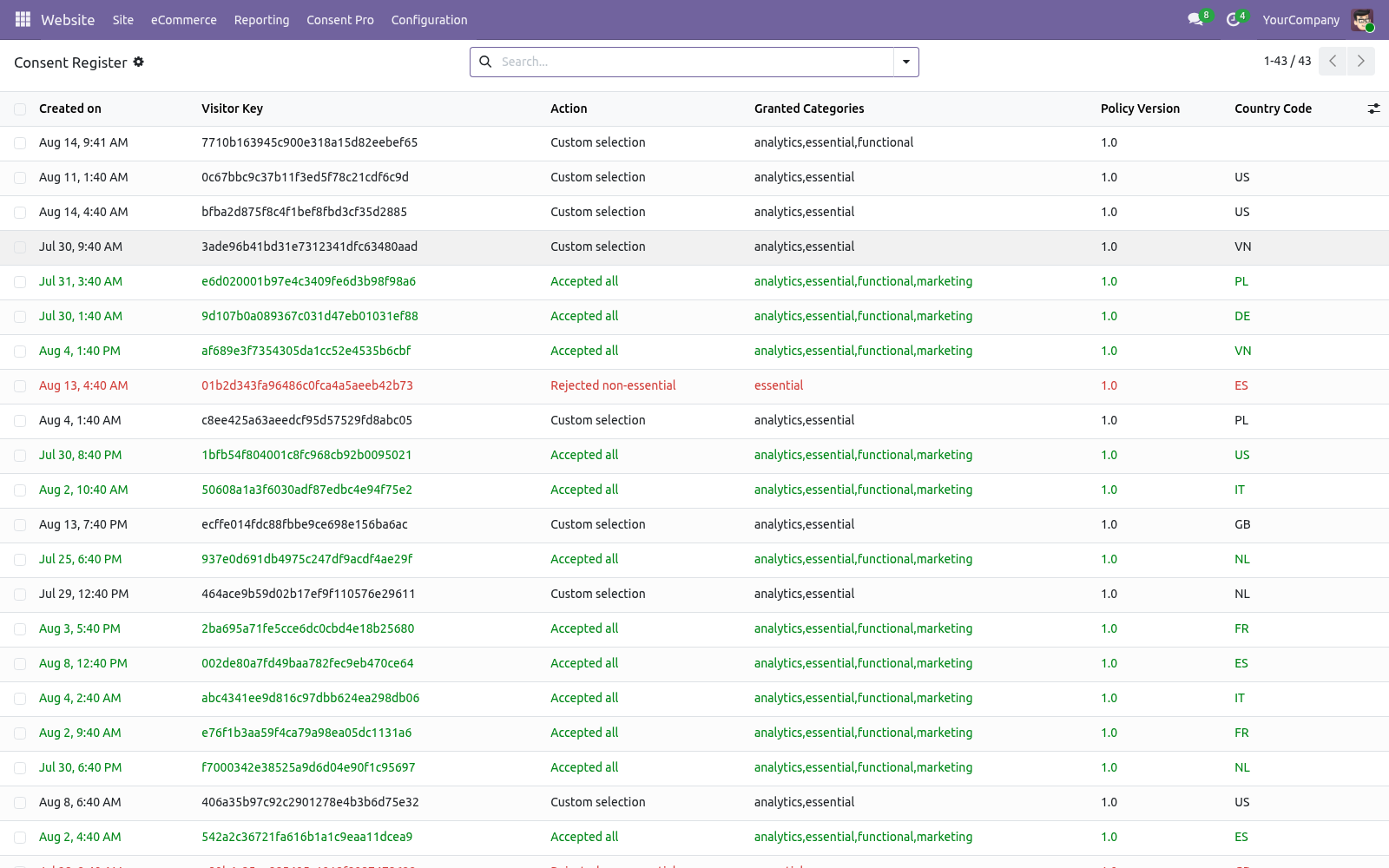The height and width of the screenshot is (868, 1389).
Task: Click 'Rejected non-essential' action cell
Action: (x=613, y=385)
